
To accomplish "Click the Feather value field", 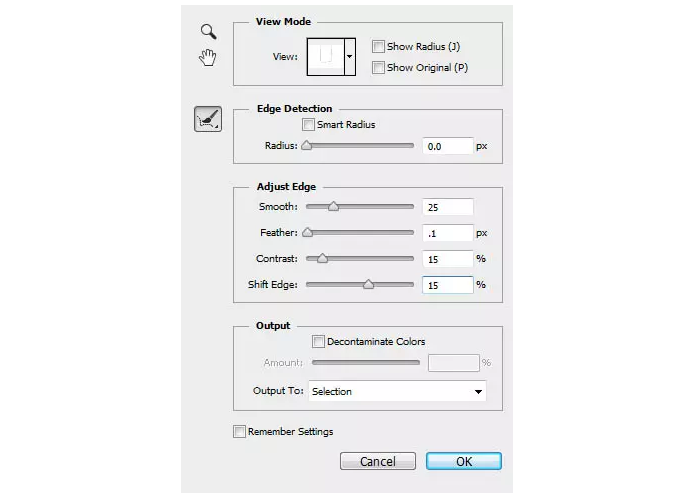I will click(447, 233).
